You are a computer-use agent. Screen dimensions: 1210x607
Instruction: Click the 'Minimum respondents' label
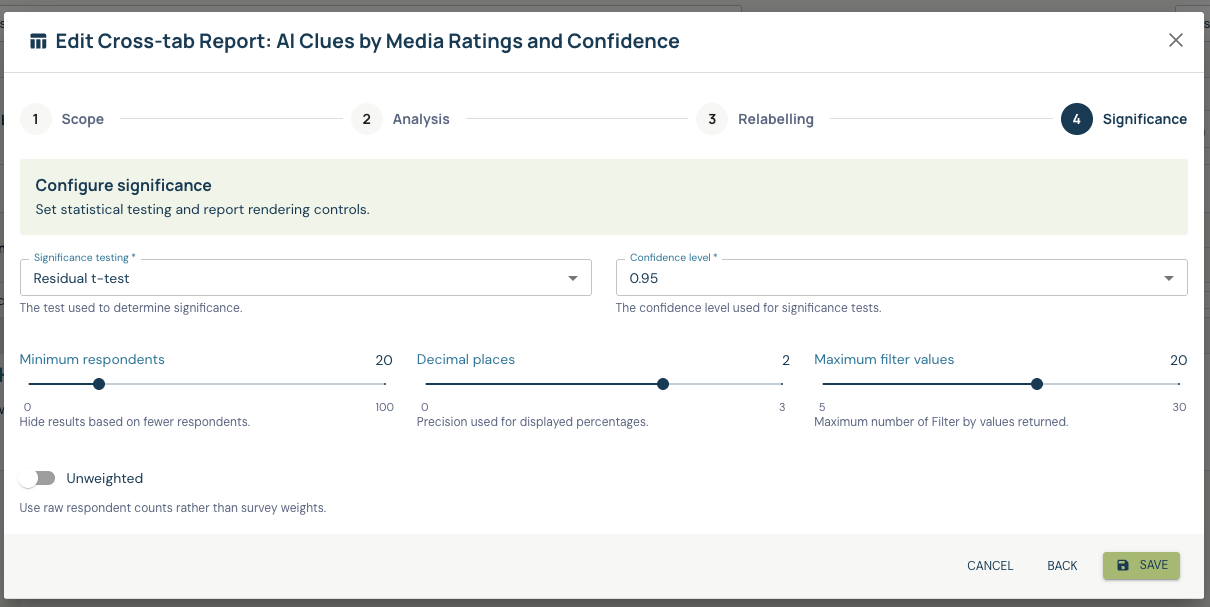(92, 359)
